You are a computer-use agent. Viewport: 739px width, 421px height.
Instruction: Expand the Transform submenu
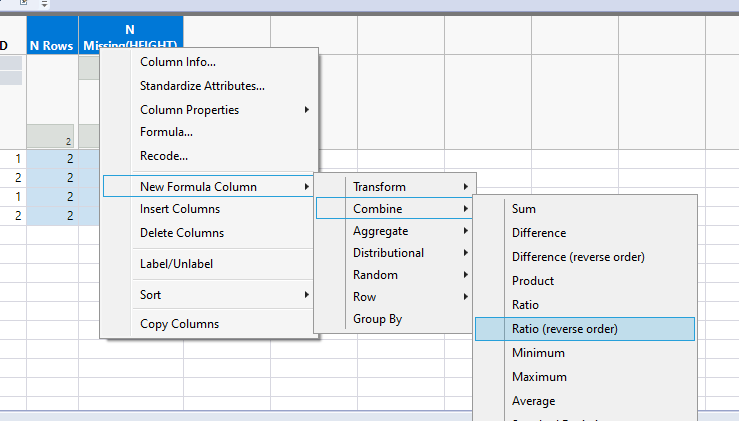tap(380, 187)
